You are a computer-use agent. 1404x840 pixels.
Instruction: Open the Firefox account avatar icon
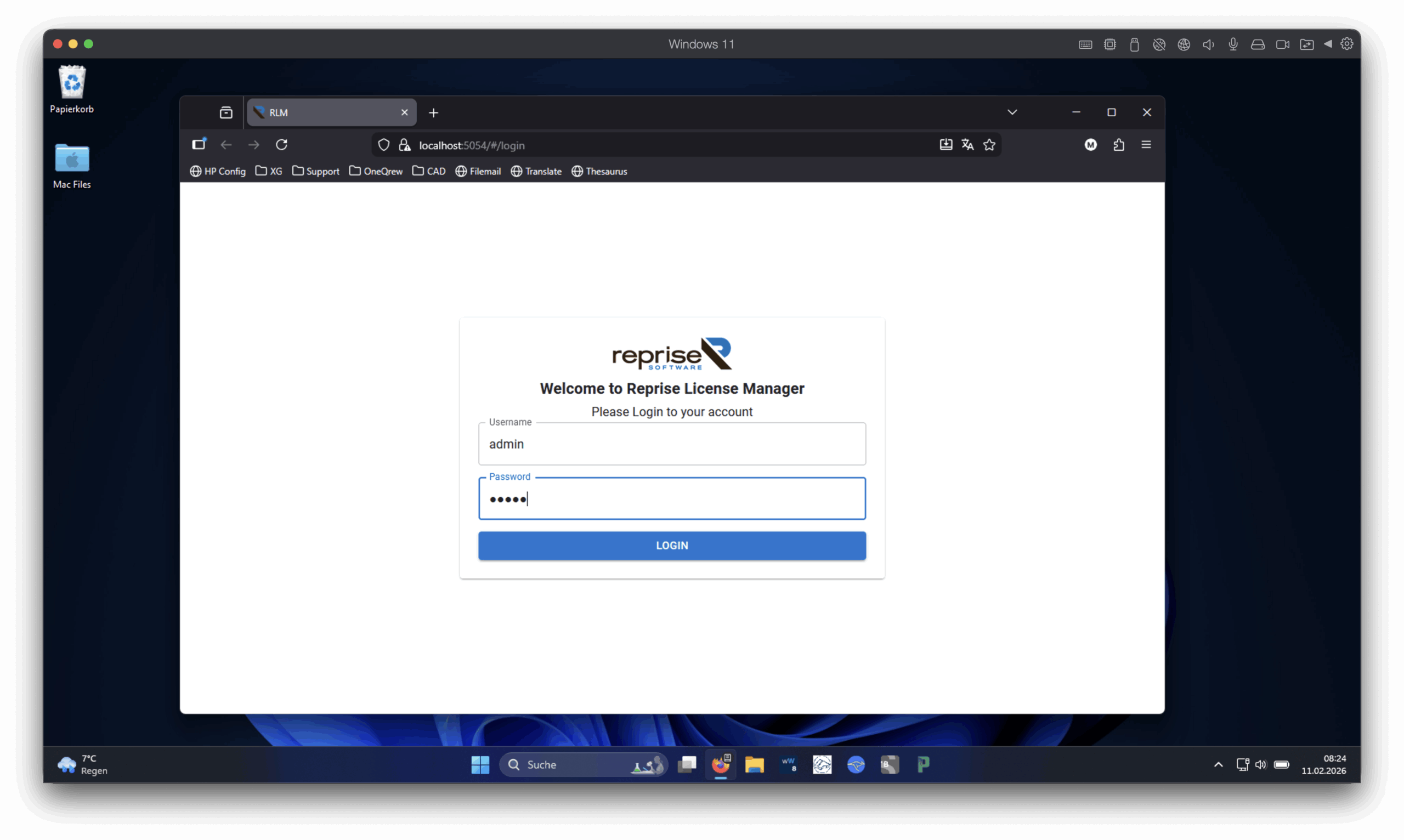pyautogui.click(x=1090, y=145)
